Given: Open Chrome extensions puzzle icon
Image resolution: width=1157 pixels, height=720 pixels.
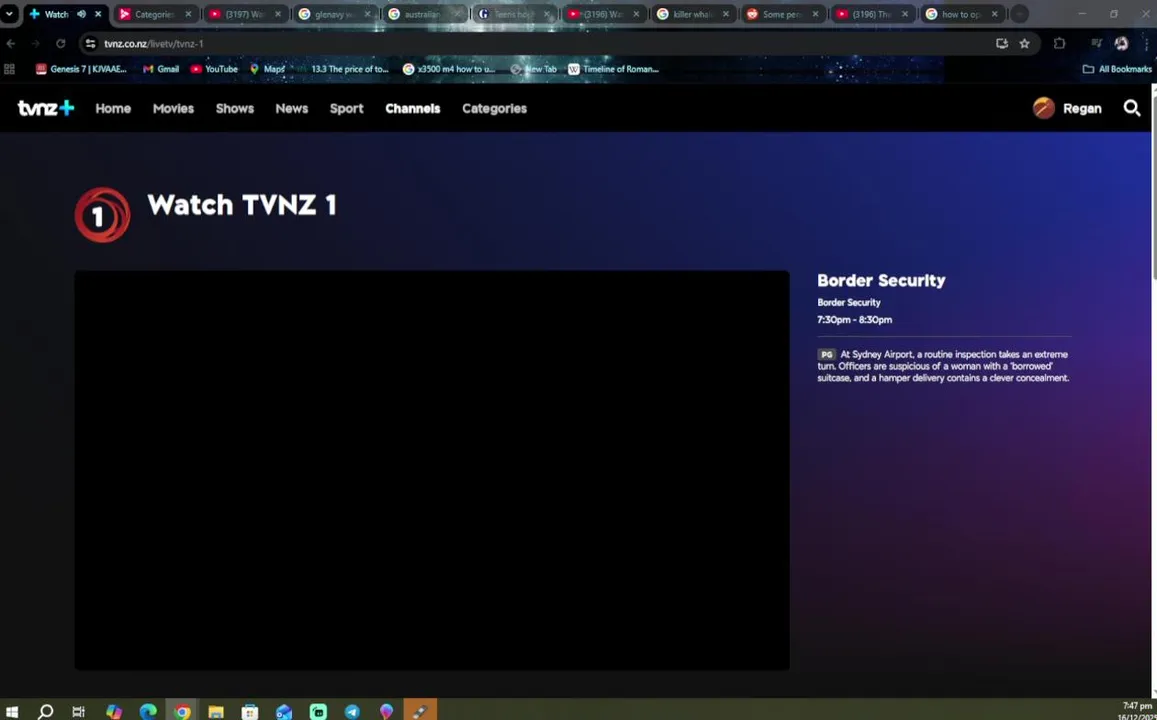Looking at the screenshot, I should tap(1059, 44).
